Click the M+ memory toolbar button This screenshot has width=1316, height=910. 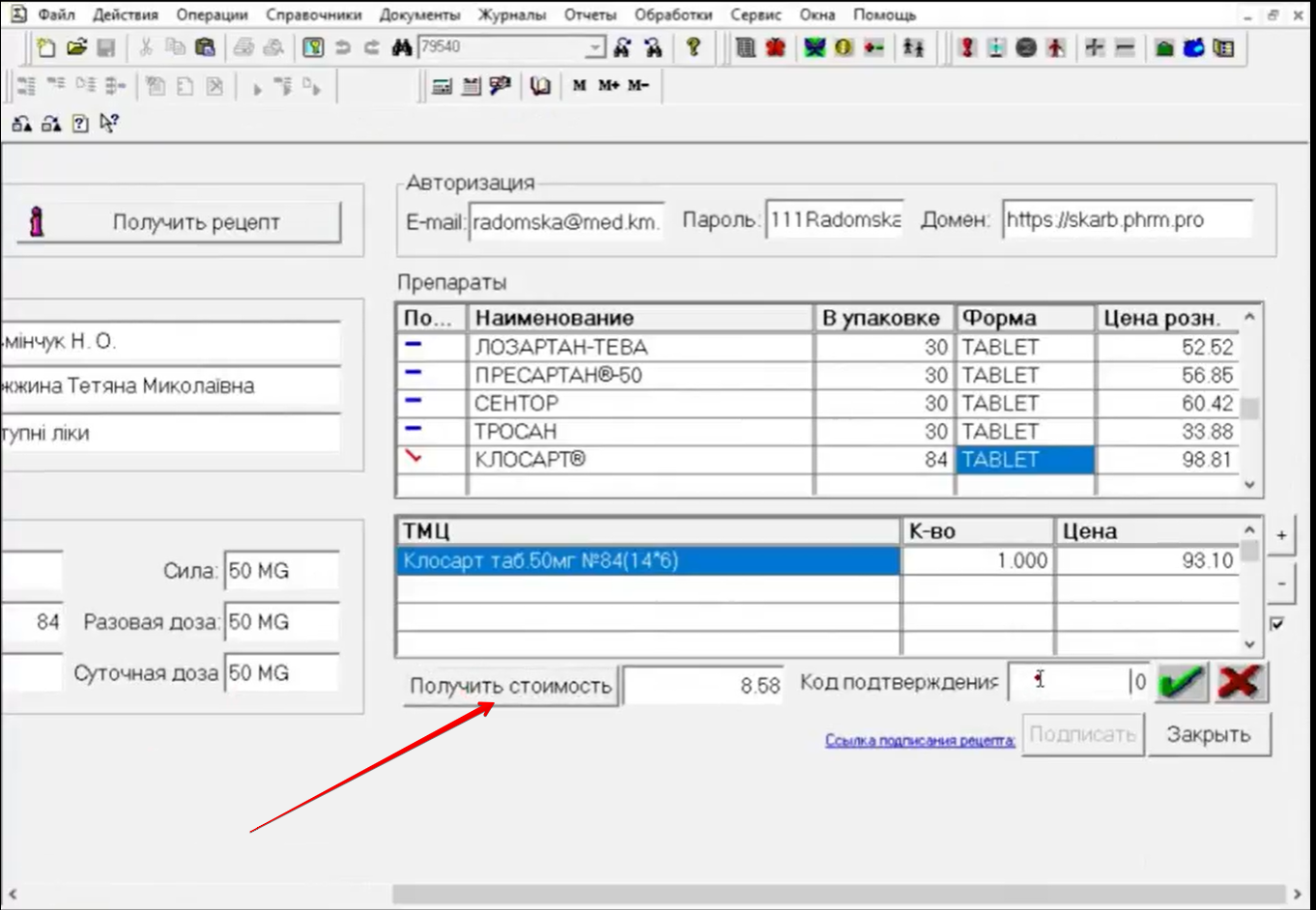tap(608, 86)
